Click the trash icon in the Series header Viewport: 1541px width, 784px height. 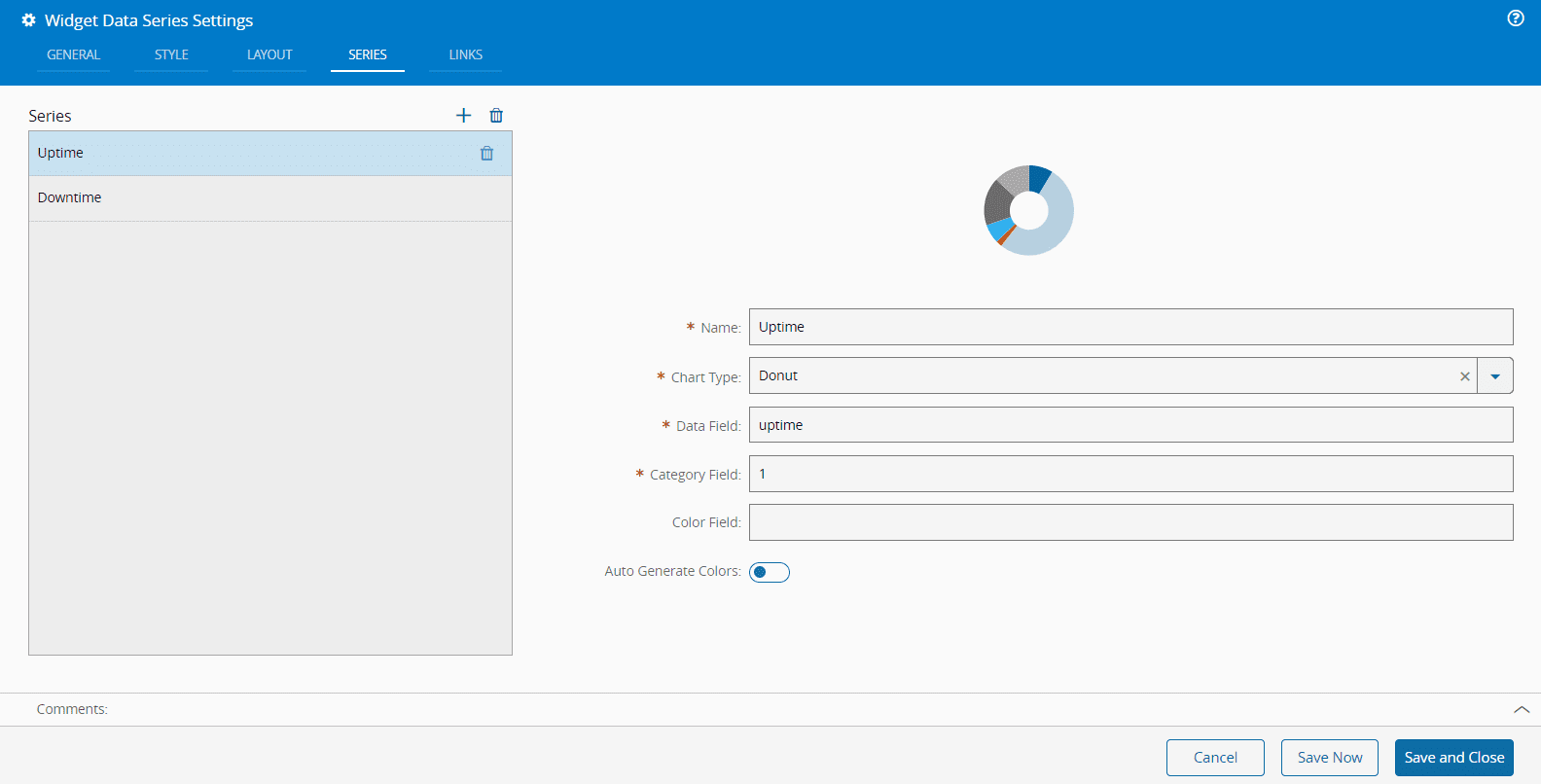496,116
